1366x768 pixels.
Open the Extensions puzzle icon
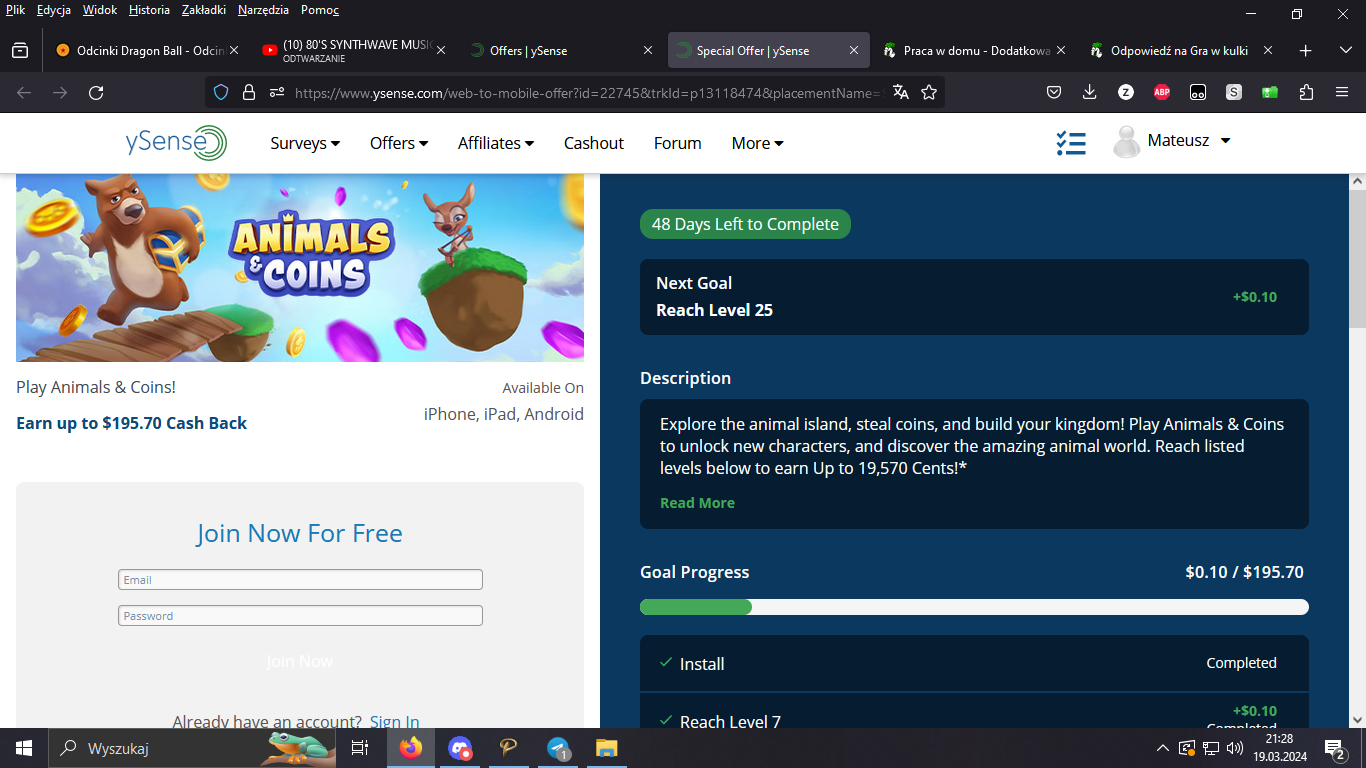click(x=1306, y=92)
